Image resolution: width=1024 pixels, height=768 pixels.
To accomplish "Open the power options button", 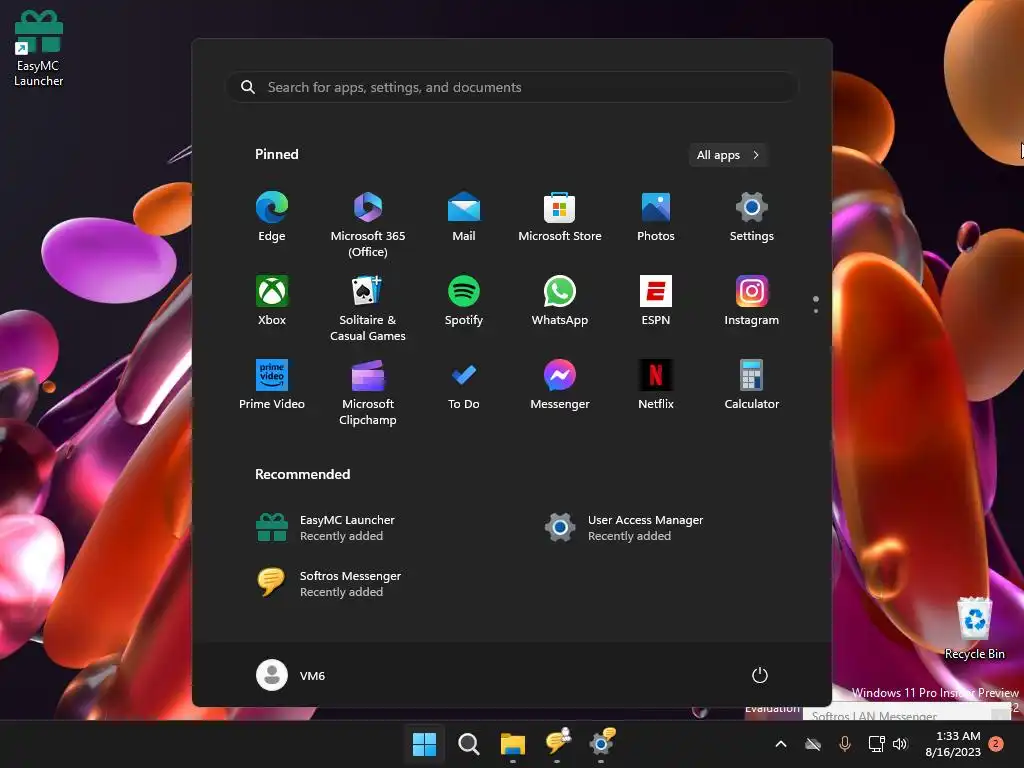I will pyautogui.click(x=759, y=675).
